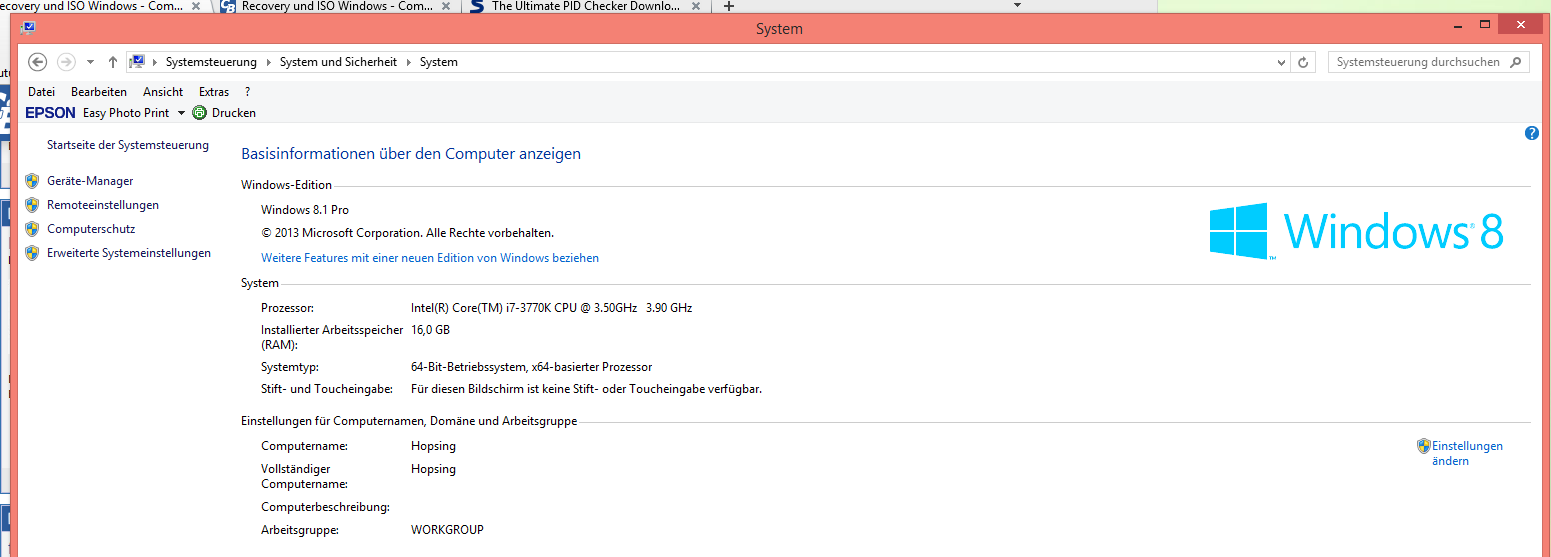Open the Extras menu
Viewport: 1551px width, 557px height.
(214, 92)
